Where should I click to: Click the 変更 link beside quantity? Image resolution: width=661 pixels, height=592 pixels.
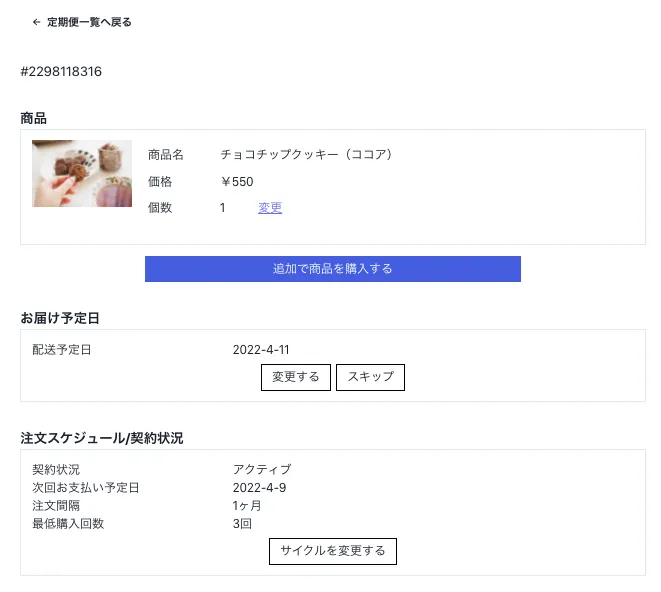270,208
